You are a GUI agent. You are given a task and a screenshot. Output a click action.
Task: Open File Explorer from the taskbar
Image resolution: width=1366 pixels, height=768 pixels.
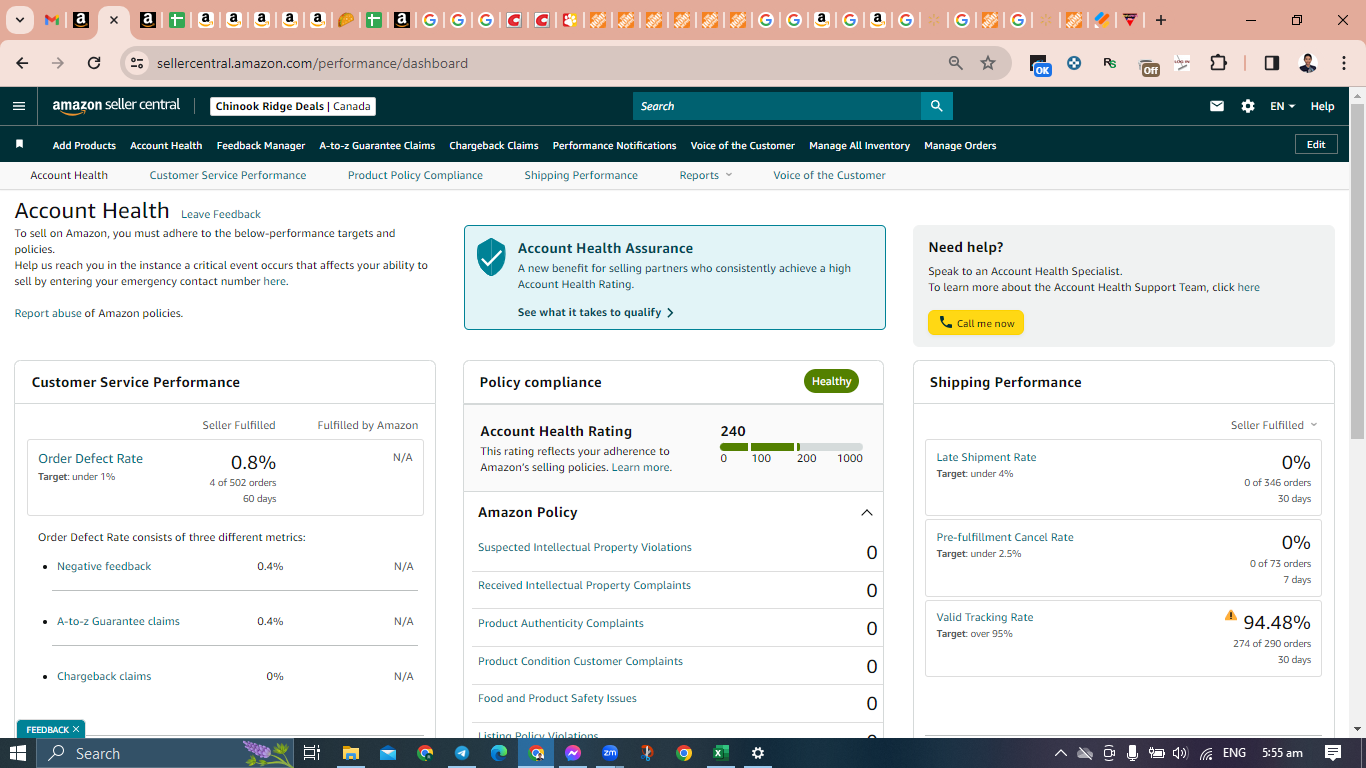tap(351, 753)
